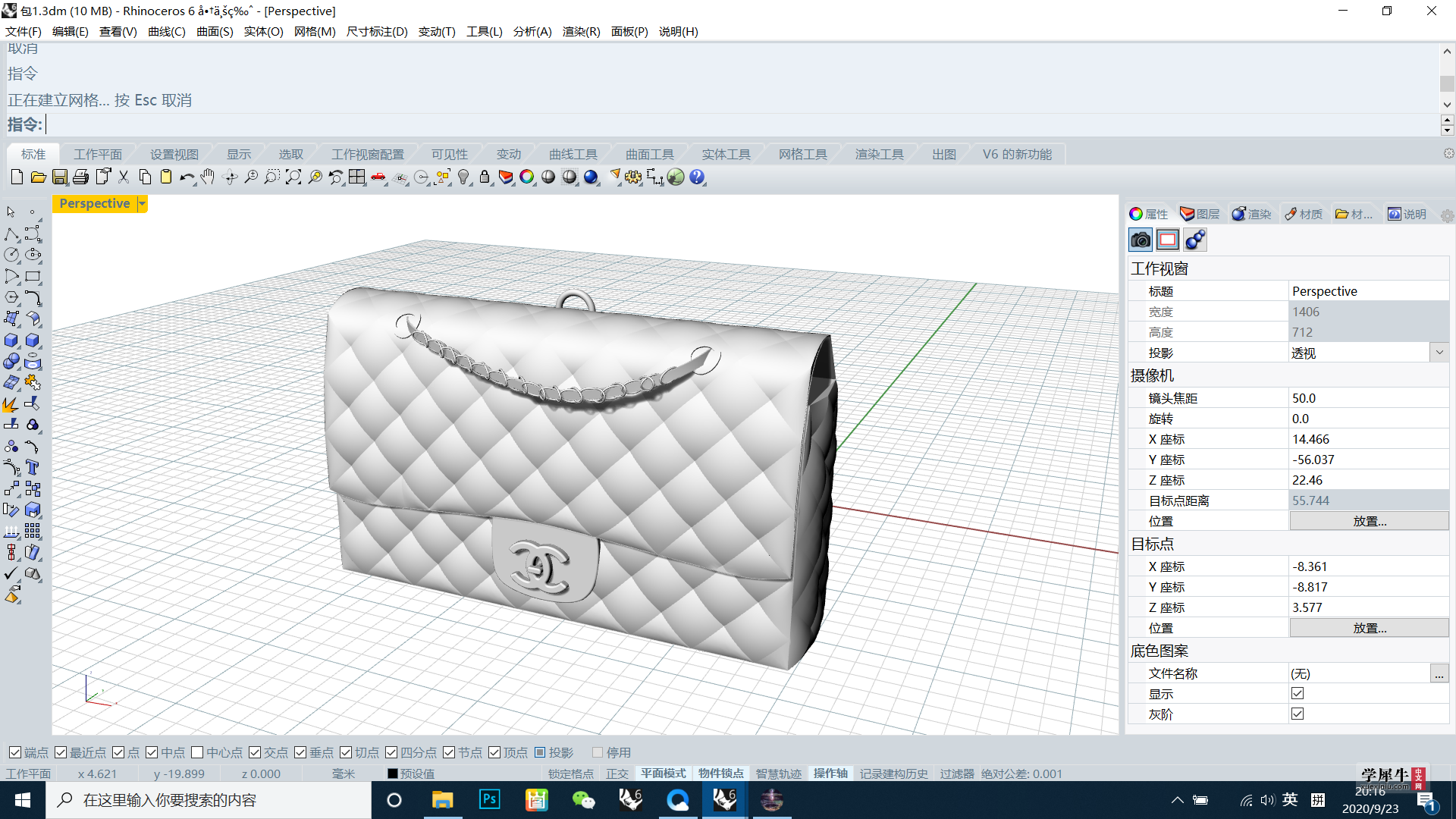Enable the 中心点 osnap checkbox

197,752
